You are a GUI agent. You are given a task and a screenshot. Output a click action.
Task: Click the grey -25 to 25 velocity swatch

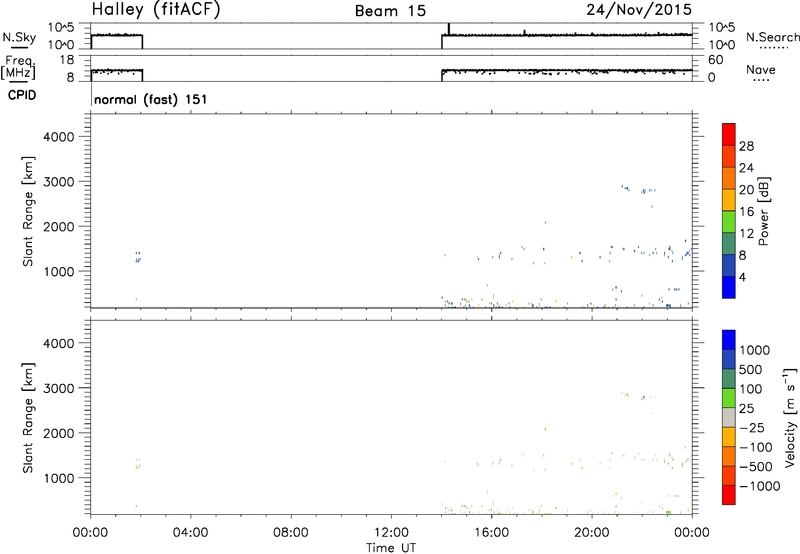tap(729, 418)
